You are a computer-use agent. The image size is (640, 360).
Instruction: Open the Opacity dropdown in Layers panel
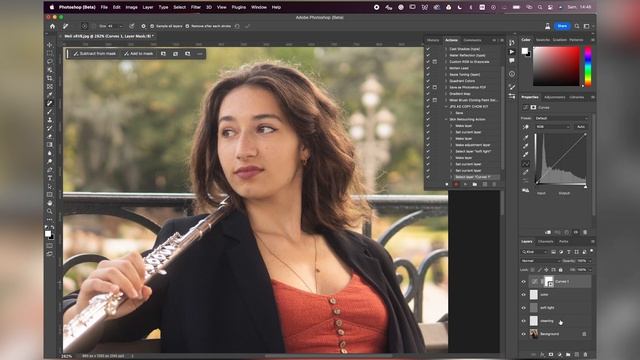589,261
